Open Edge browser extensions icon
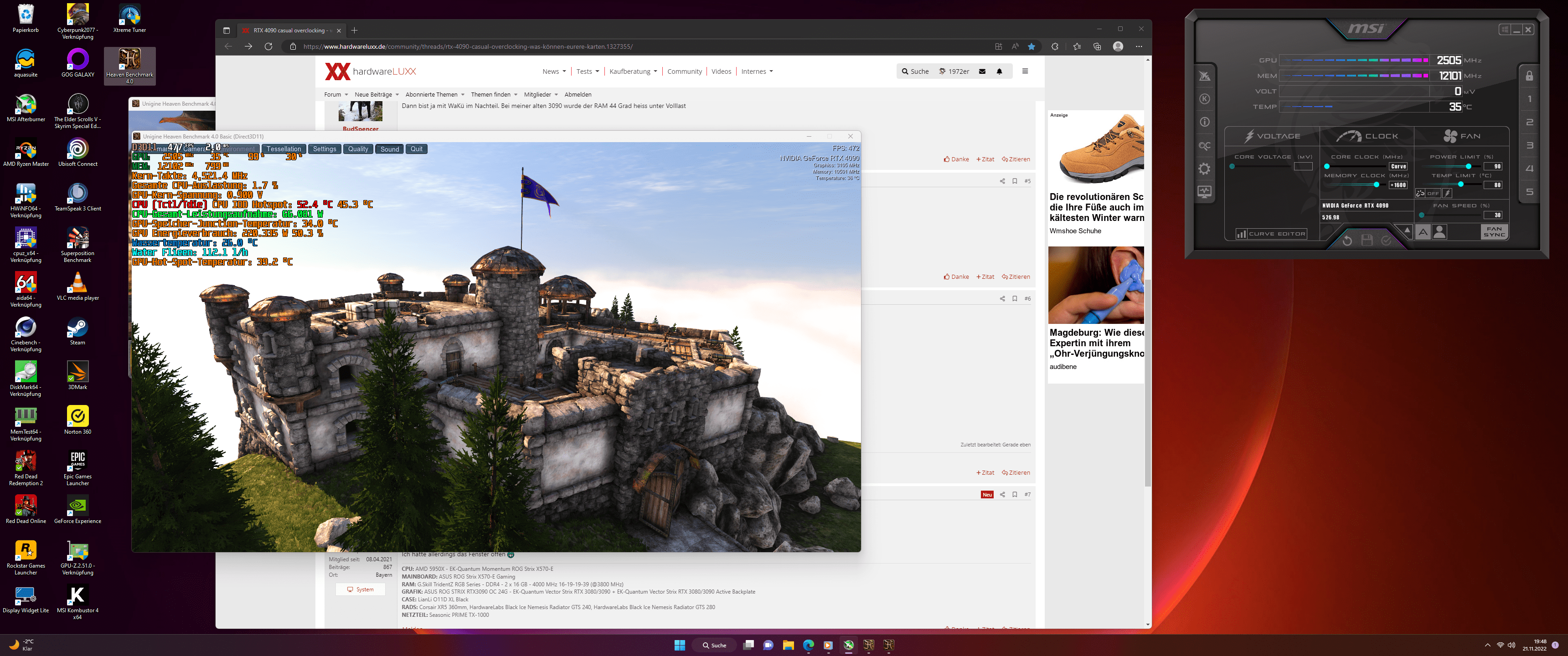 coord(1054,46)
